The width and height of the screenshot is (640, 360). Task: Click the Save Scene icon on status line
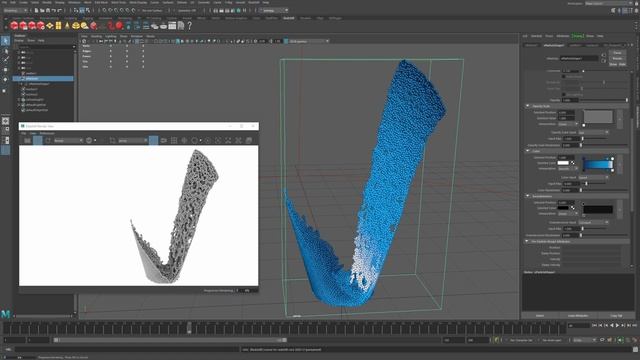(x=48, y=10)
